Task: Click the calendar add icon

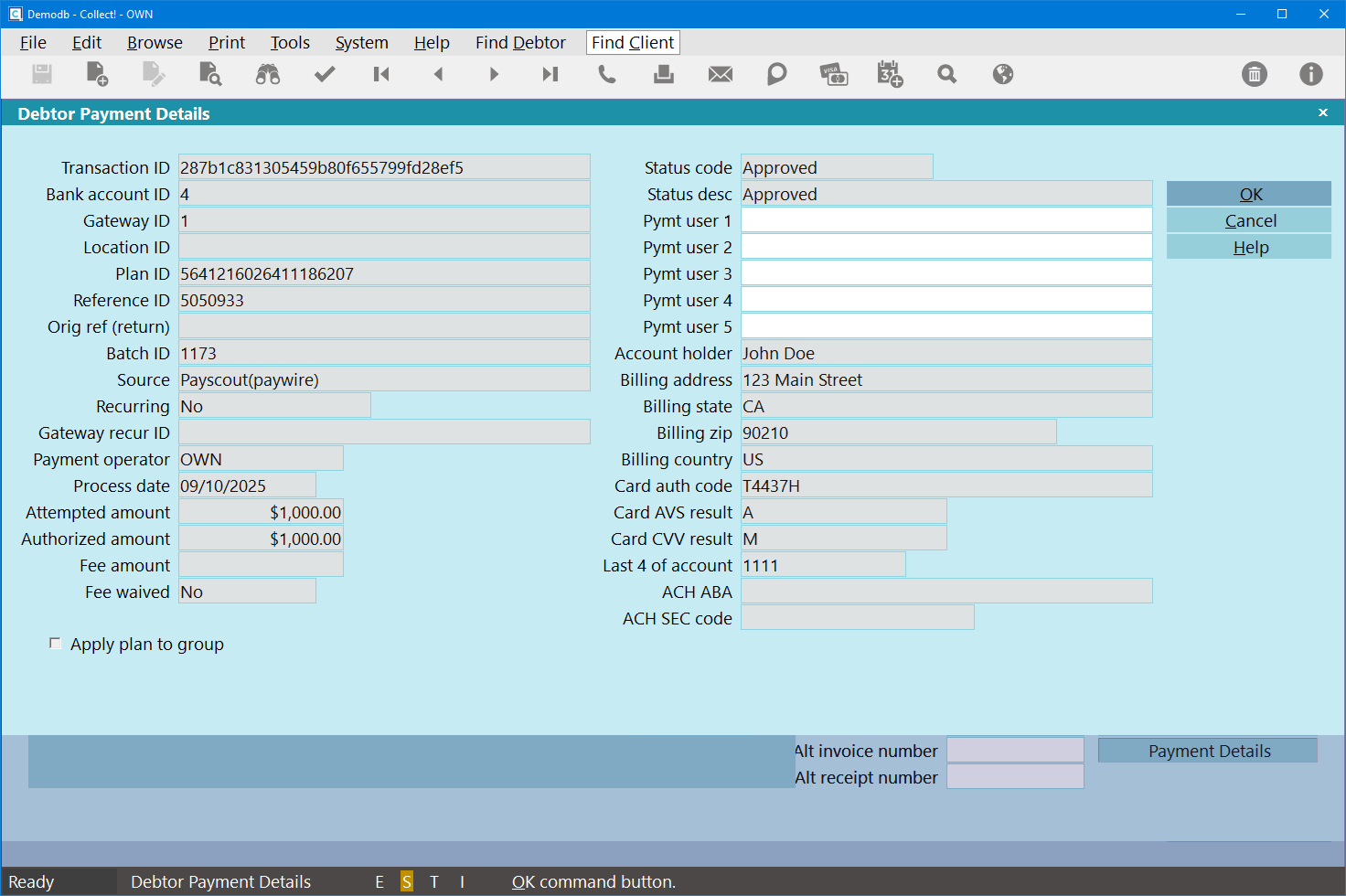Action: [x=890, y=75]
